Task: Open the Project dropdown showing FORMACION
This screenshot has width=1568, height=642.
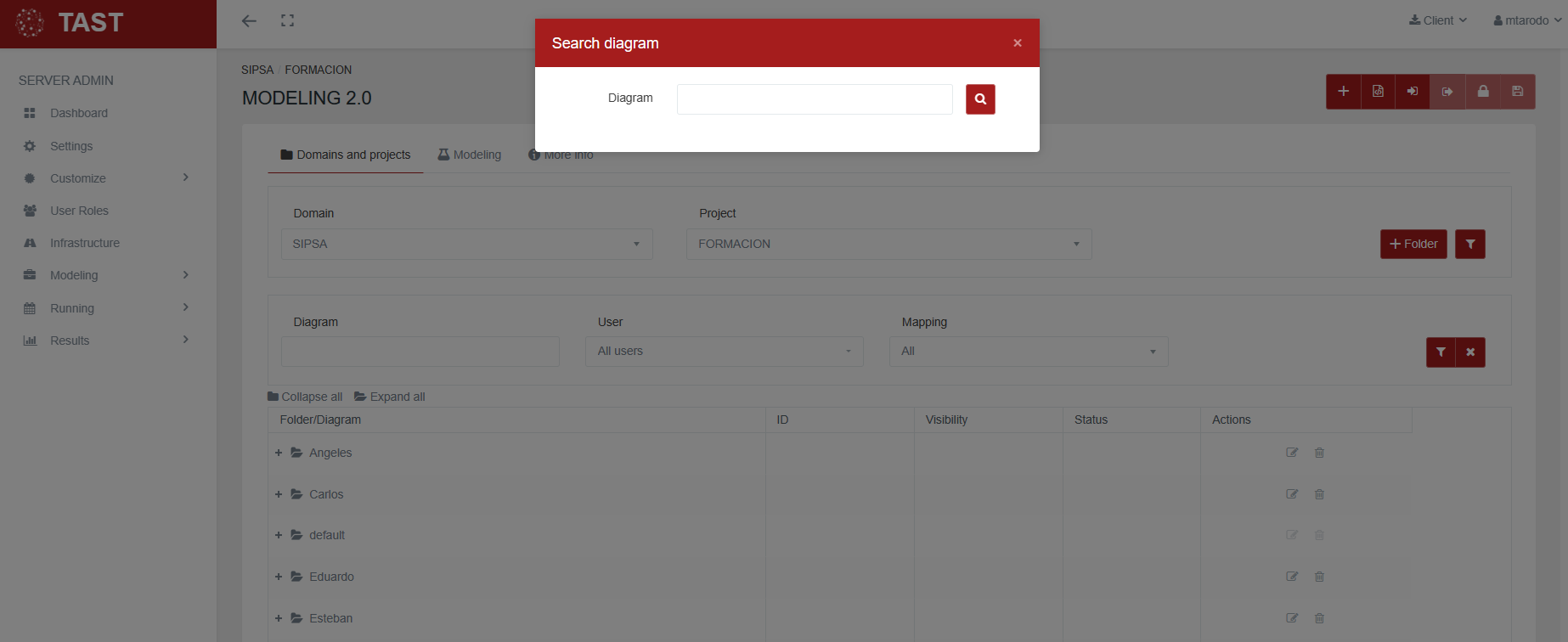Action: click(x=888, y=244)
